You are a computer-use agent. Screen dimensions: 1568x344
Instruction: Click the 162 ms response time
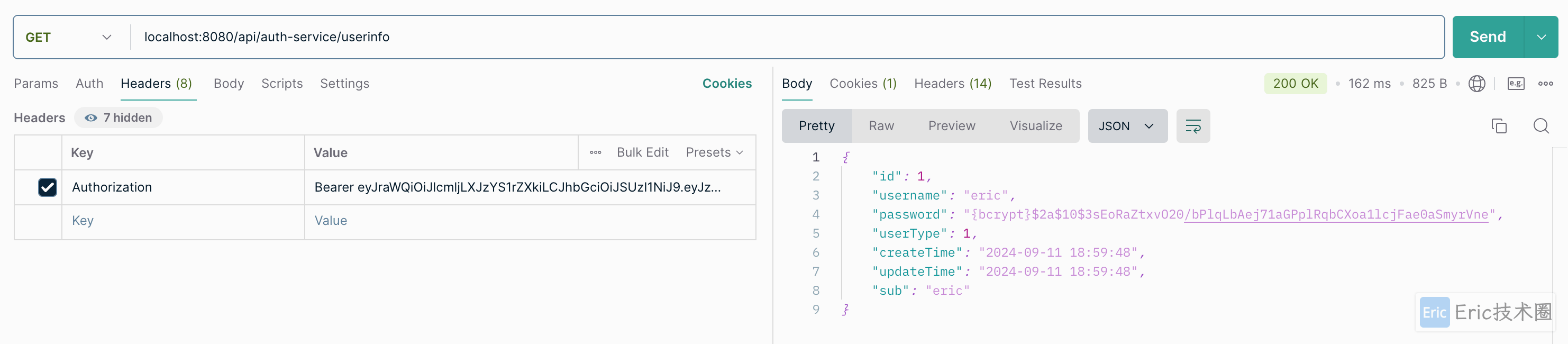[x=1369, y=84]
